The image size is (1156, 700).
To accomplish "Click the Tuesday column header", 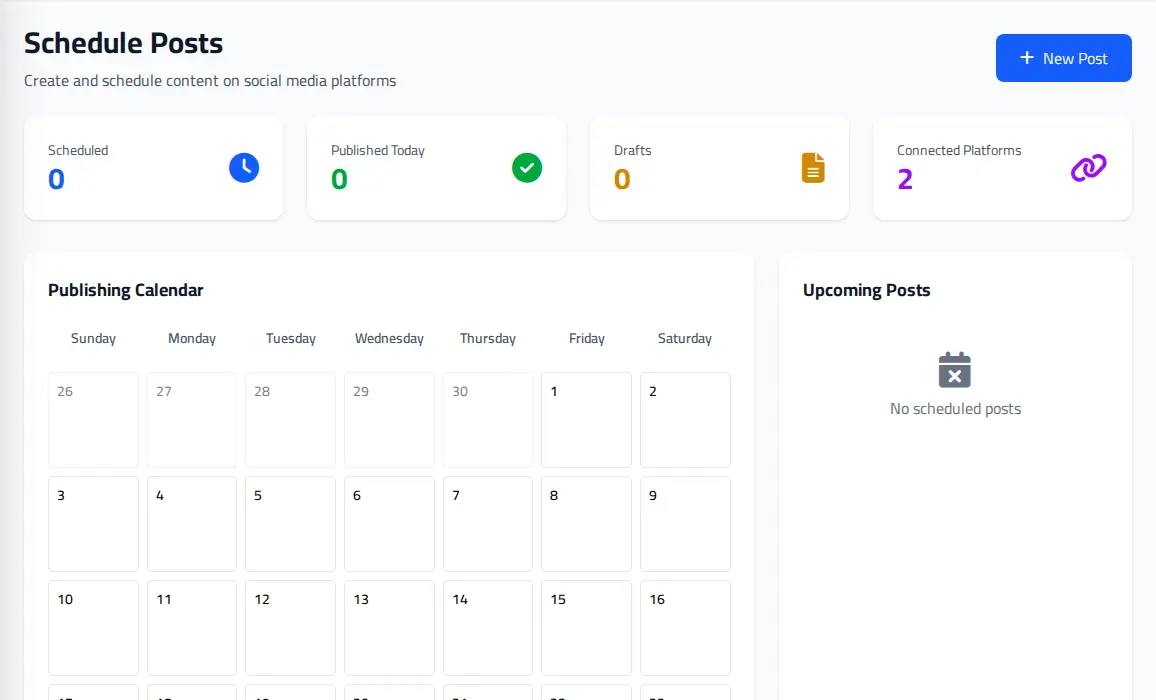I will (290, 338).
